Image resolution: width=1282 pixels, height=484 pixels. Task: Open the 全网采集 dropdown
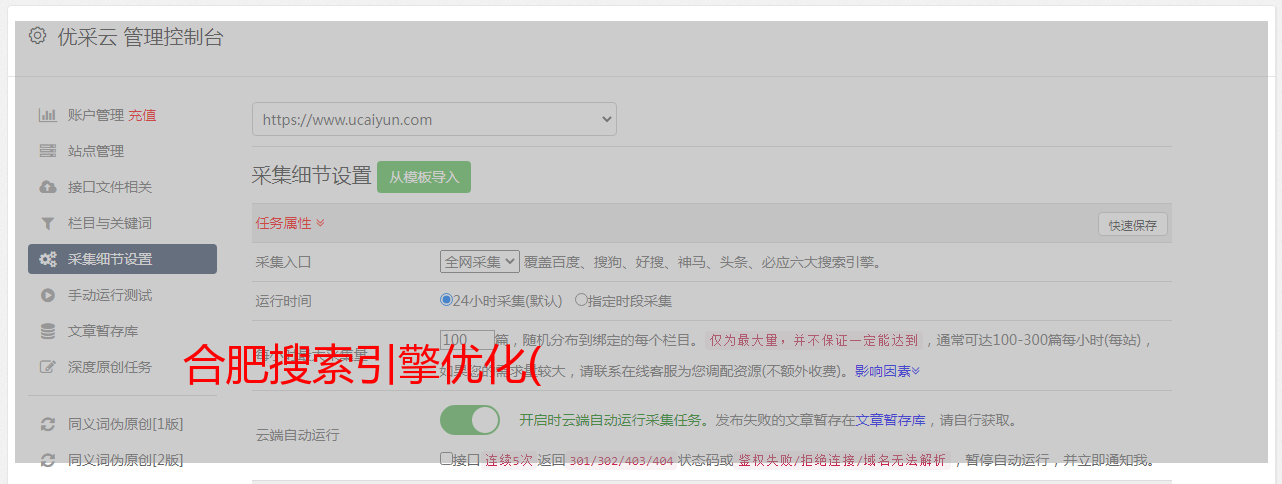480,261
